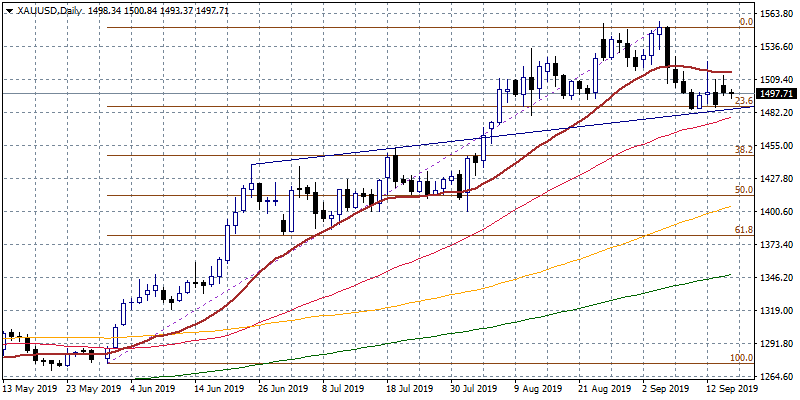Image resolution: width=800 pixels, height=400 pixels.
Task: Click the 61.8 Fibonacci level label
Action: tap(744, 230)
